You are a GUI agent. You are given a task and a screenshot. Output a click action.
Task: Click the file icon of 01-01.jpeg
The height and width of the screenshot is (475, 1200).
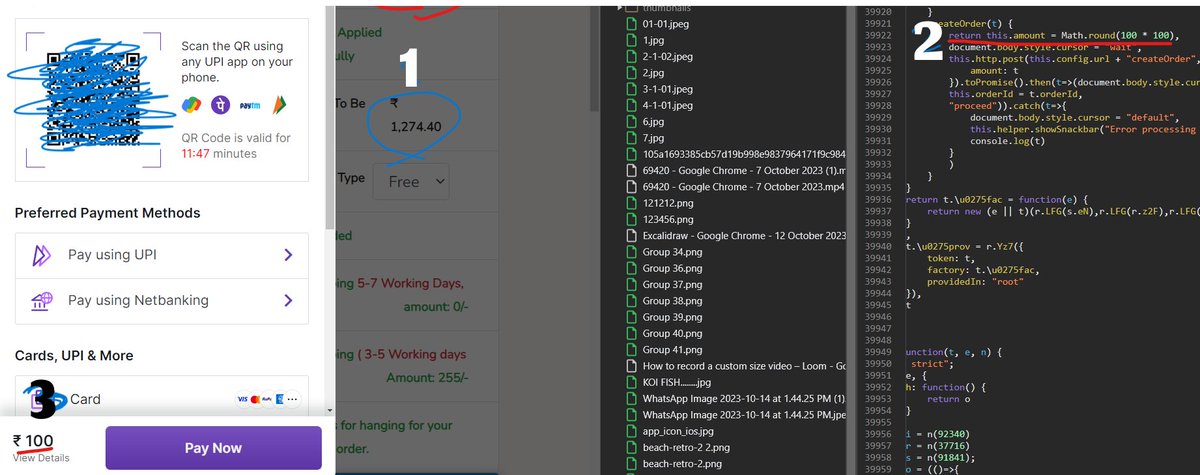(x=630, y=24)
